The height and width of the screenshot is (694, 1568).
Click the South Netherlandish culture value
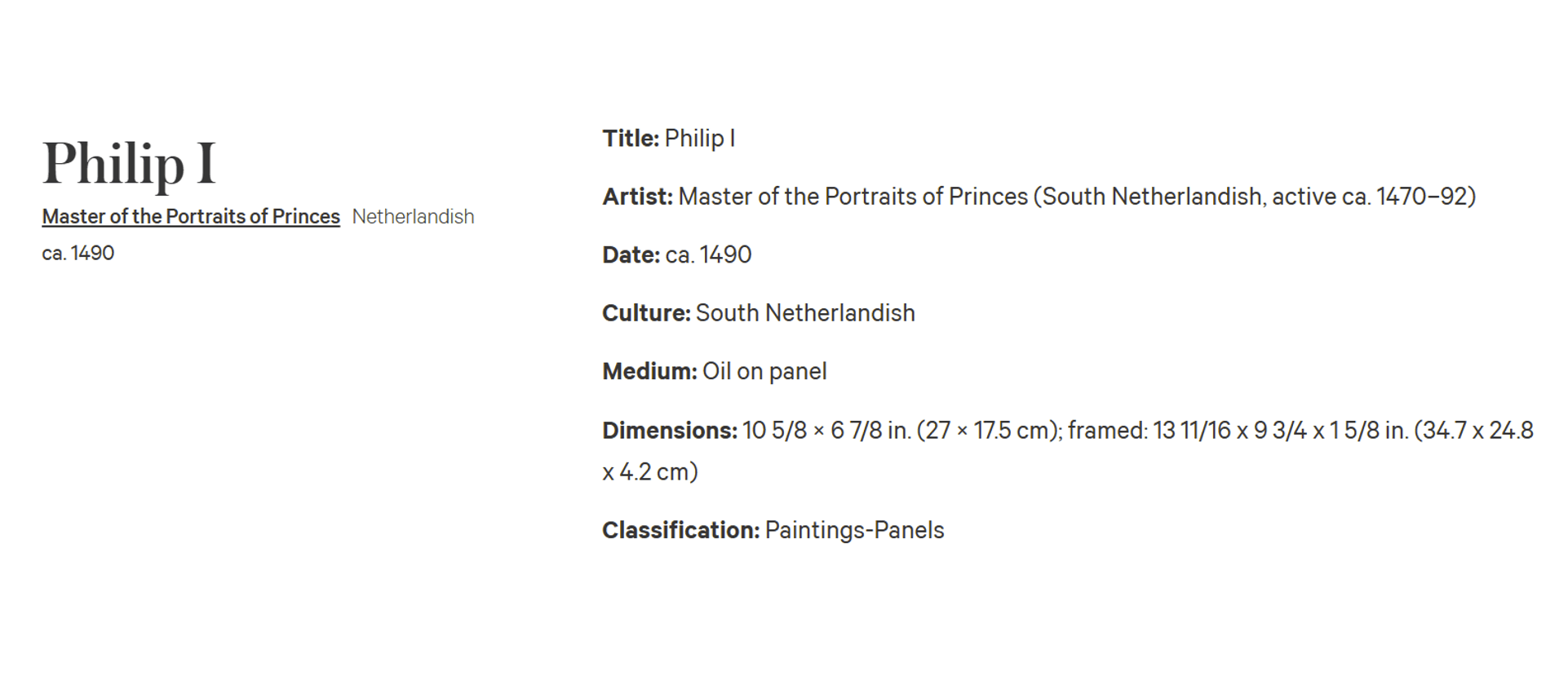pyautogui.click(x=805, y=313)
